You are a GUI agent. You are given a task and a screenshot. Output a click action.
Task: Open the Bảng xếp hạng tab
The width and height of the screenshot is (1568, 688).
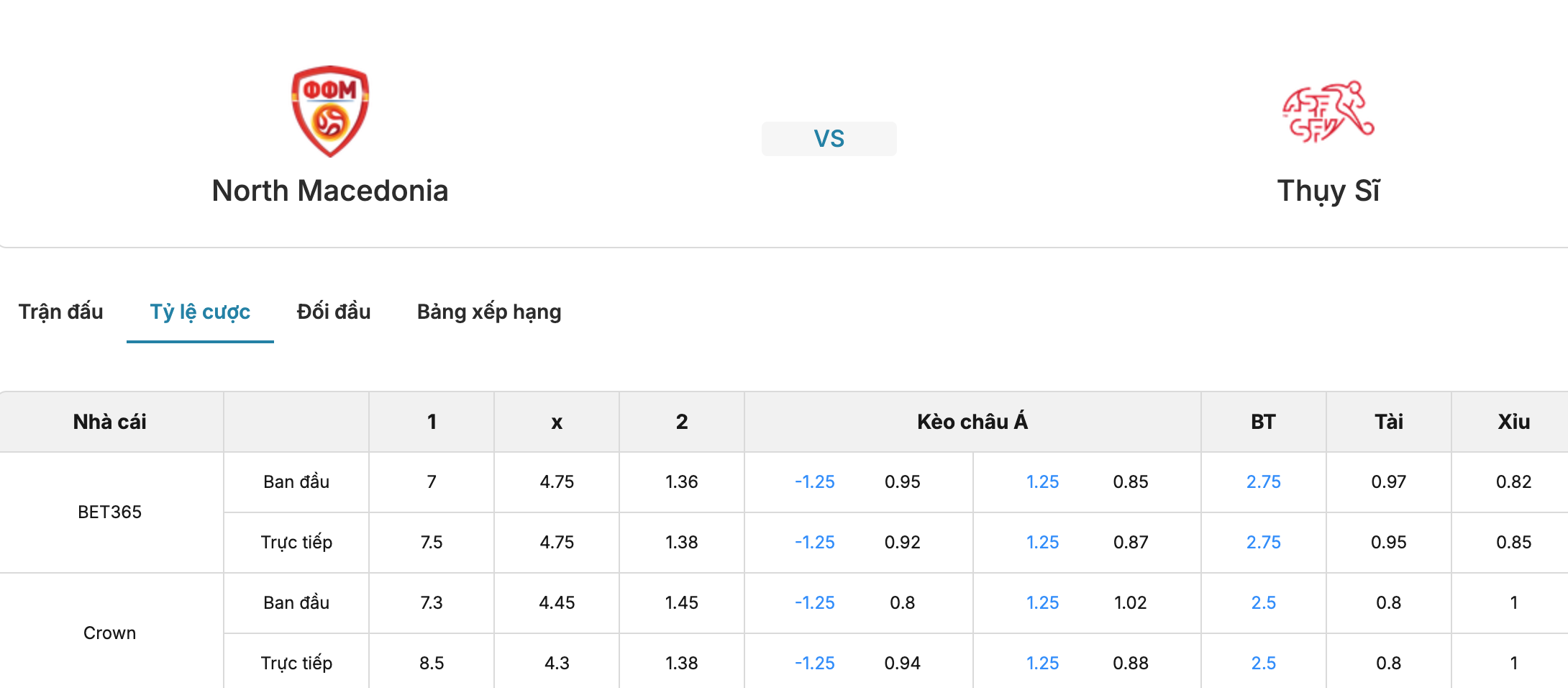click(489, 312)
